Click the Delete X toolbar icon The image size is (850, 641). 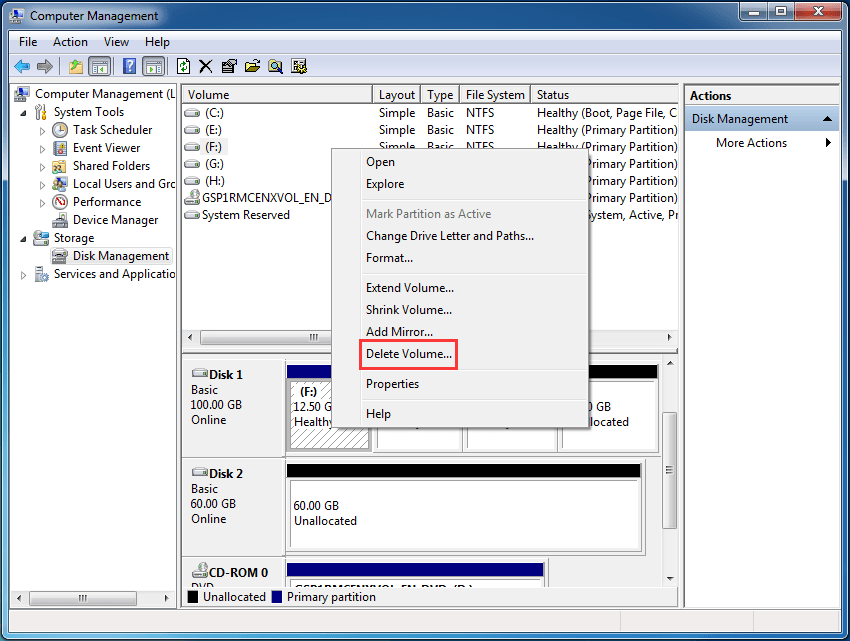tap(205, 67)
